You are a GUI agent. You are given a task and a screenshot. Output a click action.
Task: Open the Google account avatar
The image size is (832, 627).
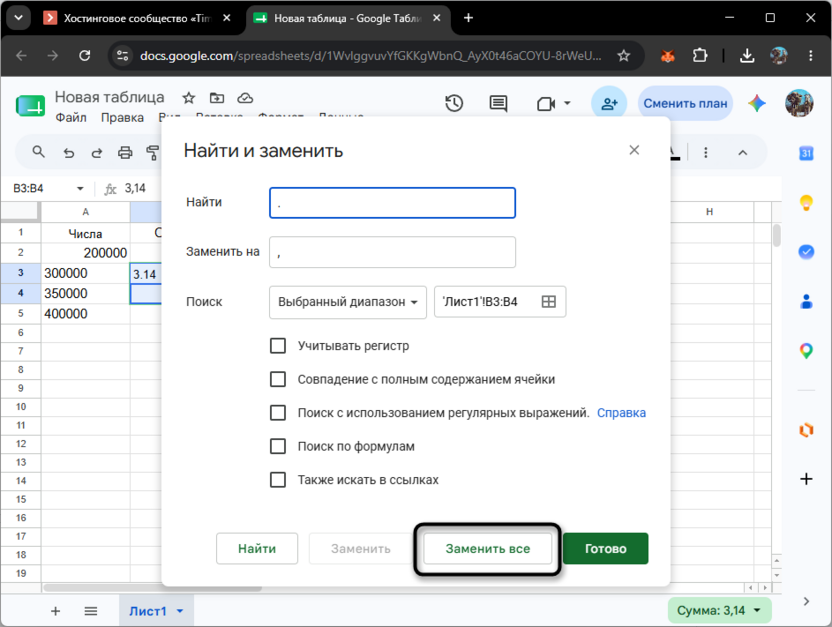(799, 103)
